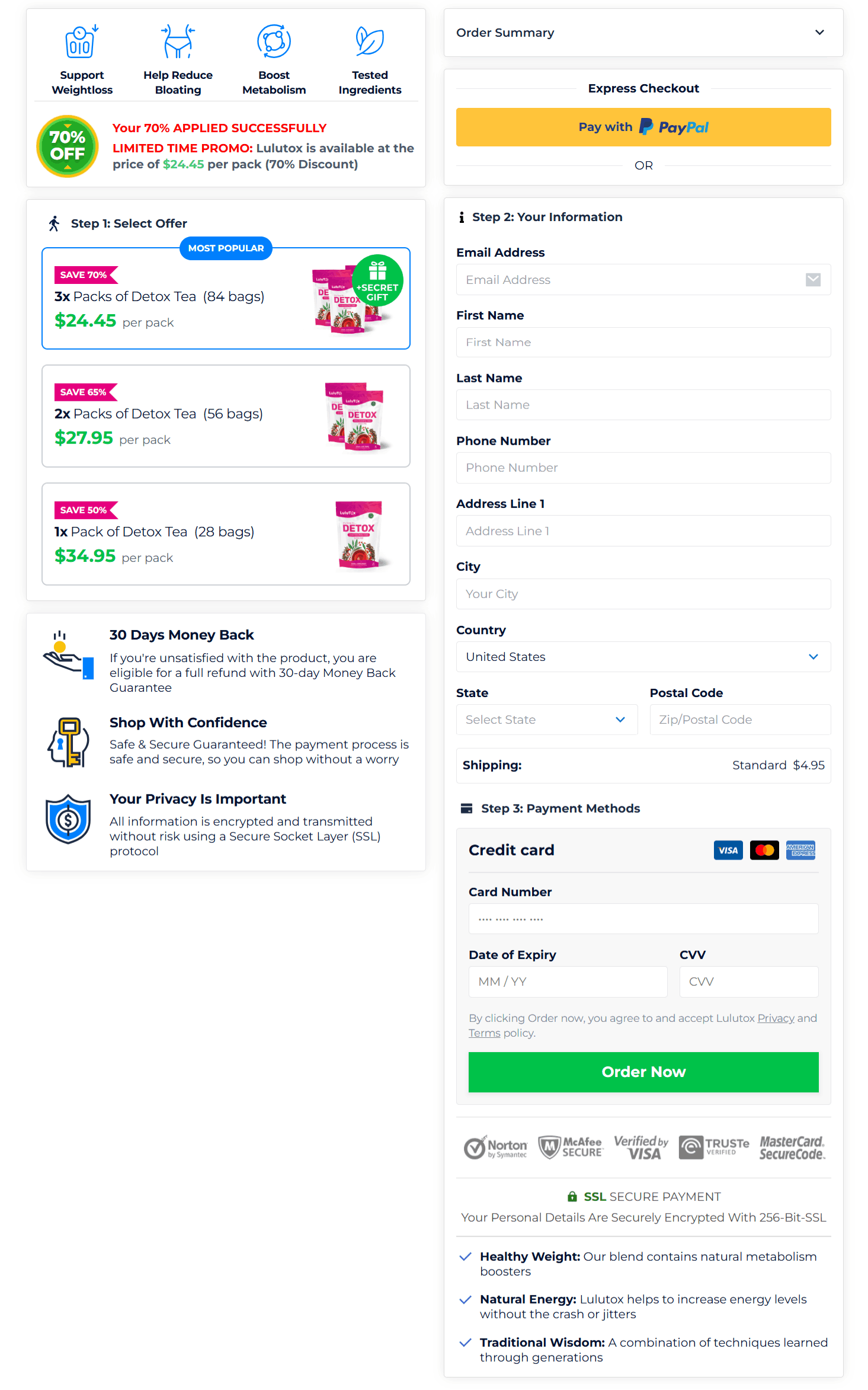The width and height of the screenshot is (868, 1390).
Task: Focus the Card Number input field
Action: tap(643, 919)
